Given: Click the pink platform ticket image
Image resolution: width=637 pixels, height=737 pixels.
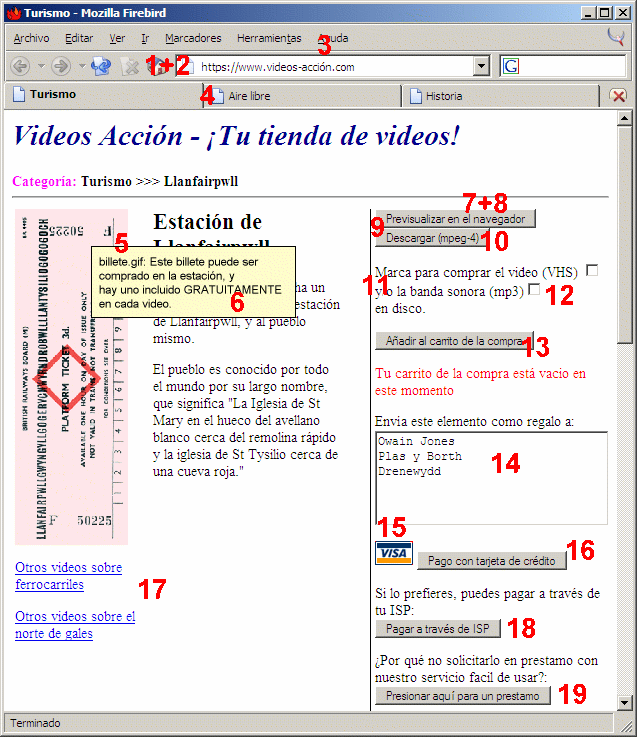Looking at the screenshot, I should (x=71, y=377).
